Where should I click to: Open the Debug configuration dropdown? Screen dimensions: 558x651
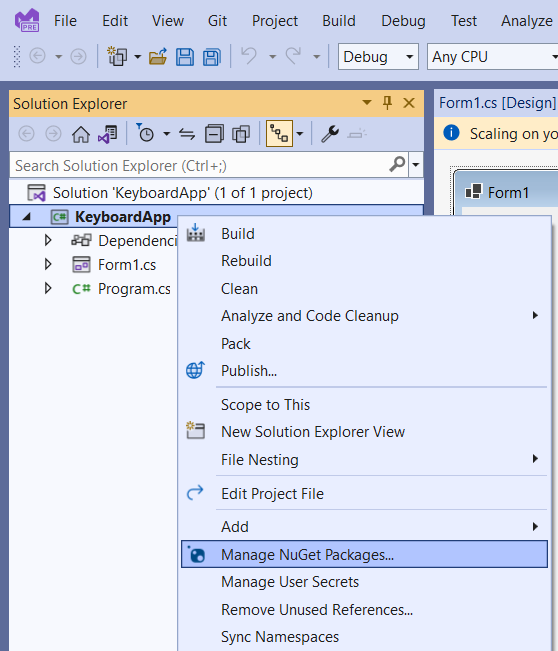[x=378, y=56]
